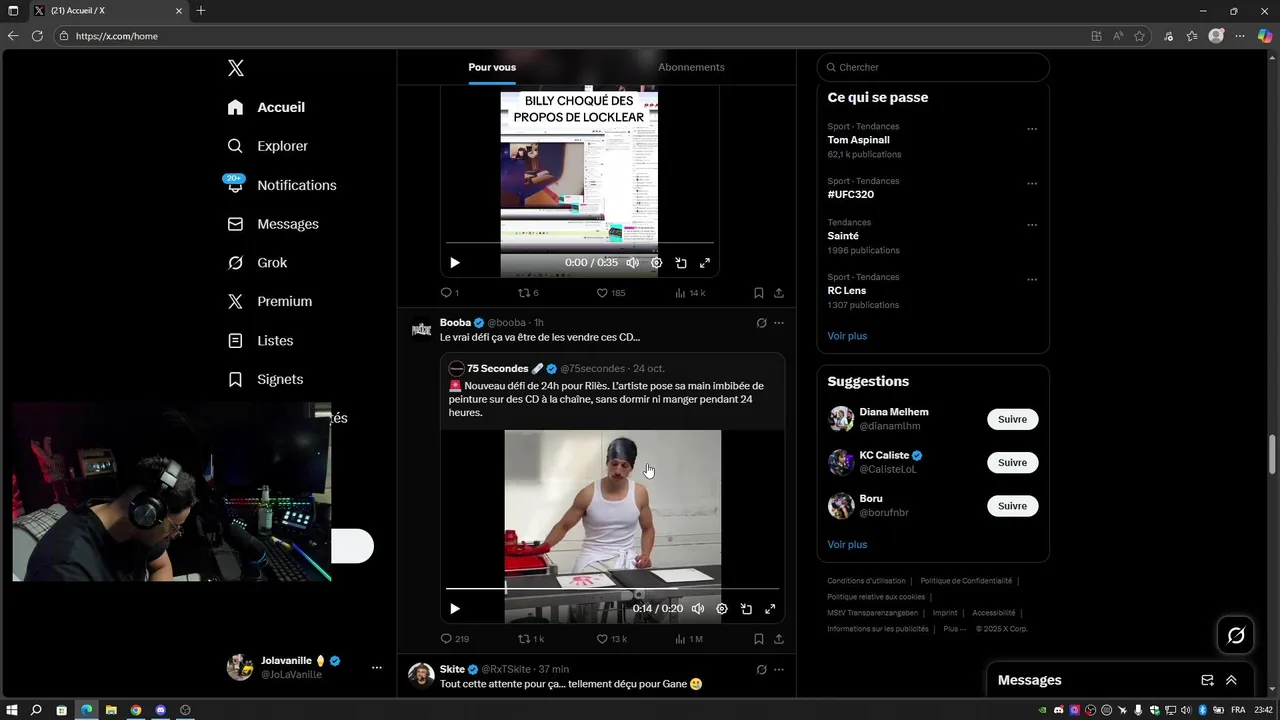
Task: Switch to the Abonnements tab
Action: click(691, 67)
